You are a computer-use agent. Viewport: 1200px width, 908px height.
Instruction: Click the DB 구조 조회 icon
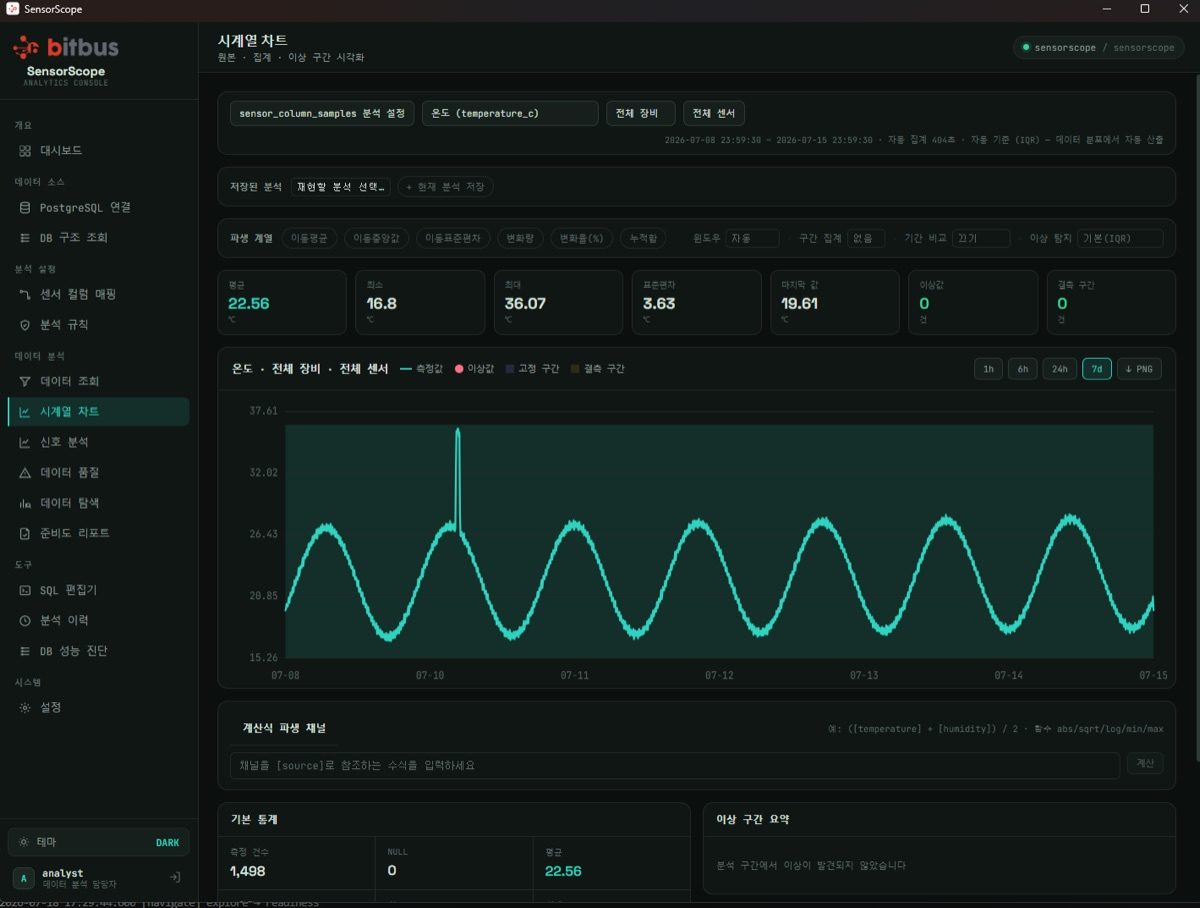(25, 238)
